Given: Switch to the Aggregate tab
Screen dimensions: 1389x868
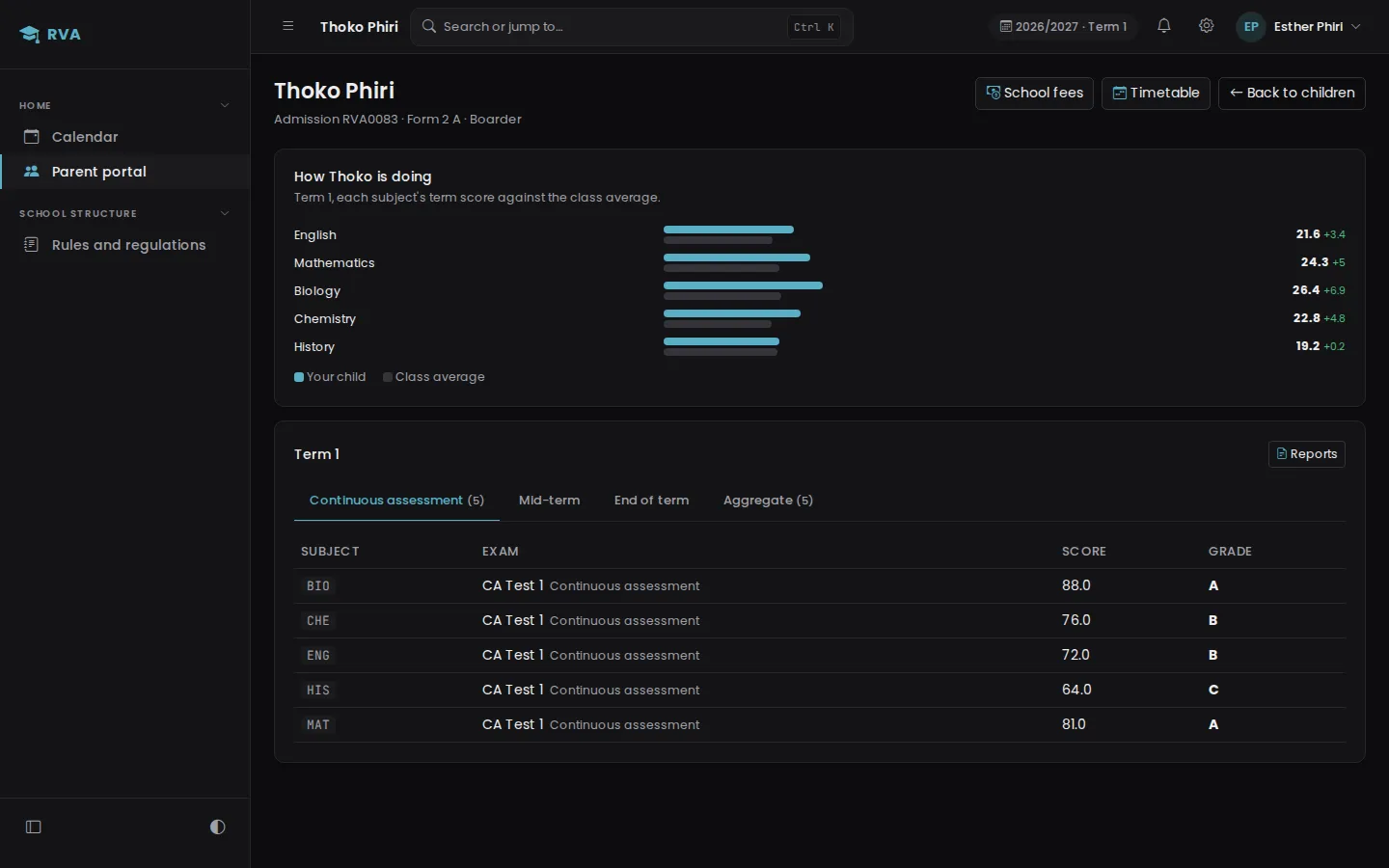Looking at the screenshot, I should pyautogui.click(x=768, y=501).
